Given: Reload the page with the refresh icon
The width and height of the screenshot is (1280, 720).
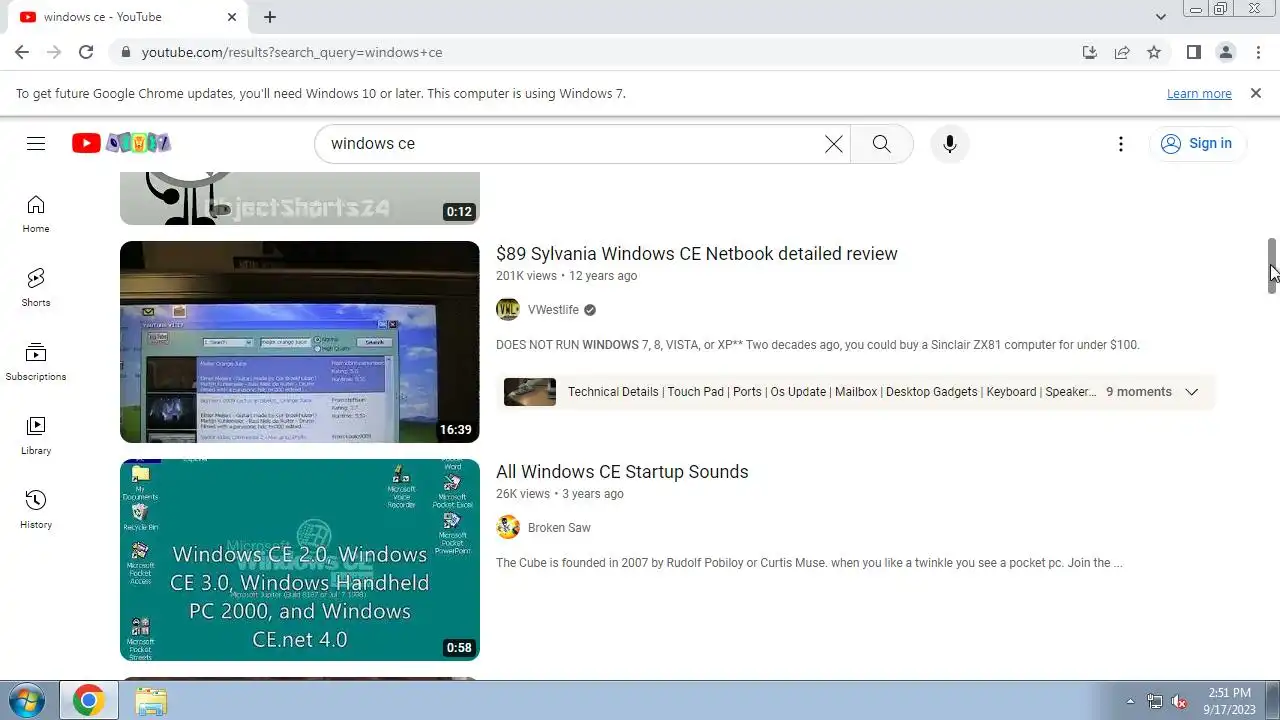Looking at the screenshot, I should click(x=86, y=52).
